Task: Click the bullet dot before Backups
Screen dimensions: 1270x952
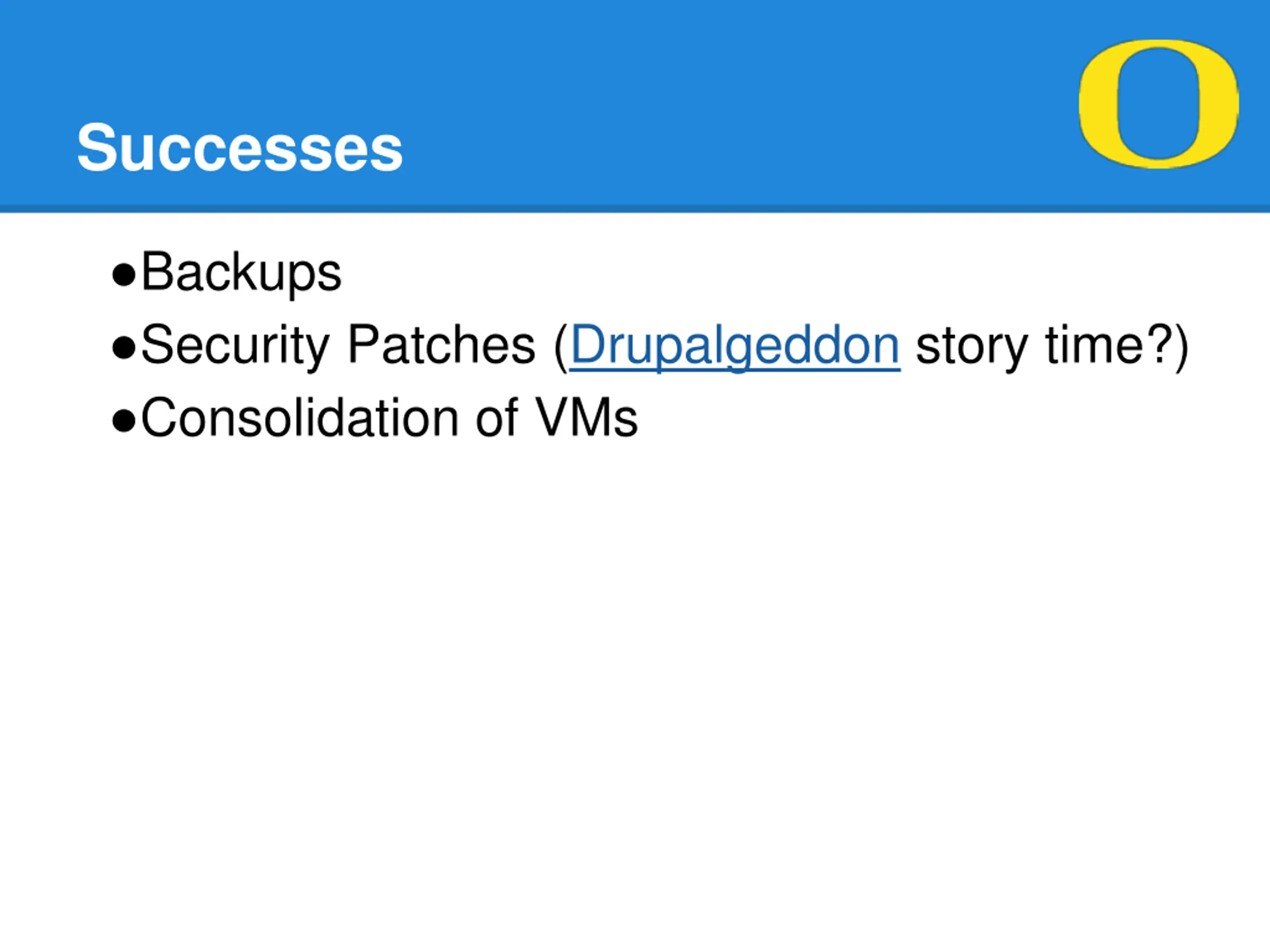Action: [x=124, y=275]
